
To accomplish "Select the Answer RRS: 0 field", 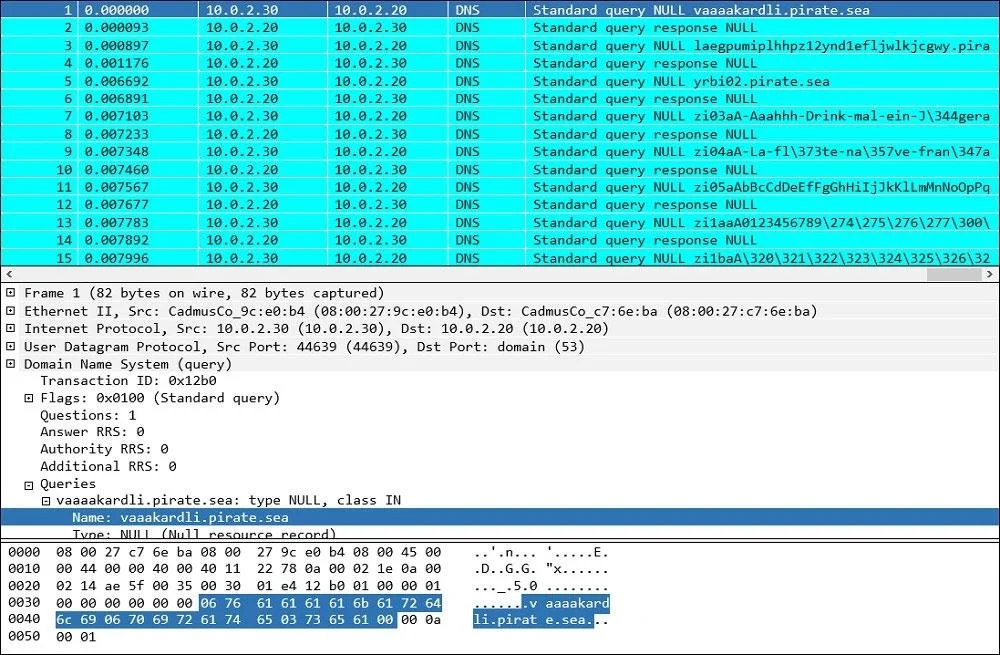I will [x=92, y=432].
